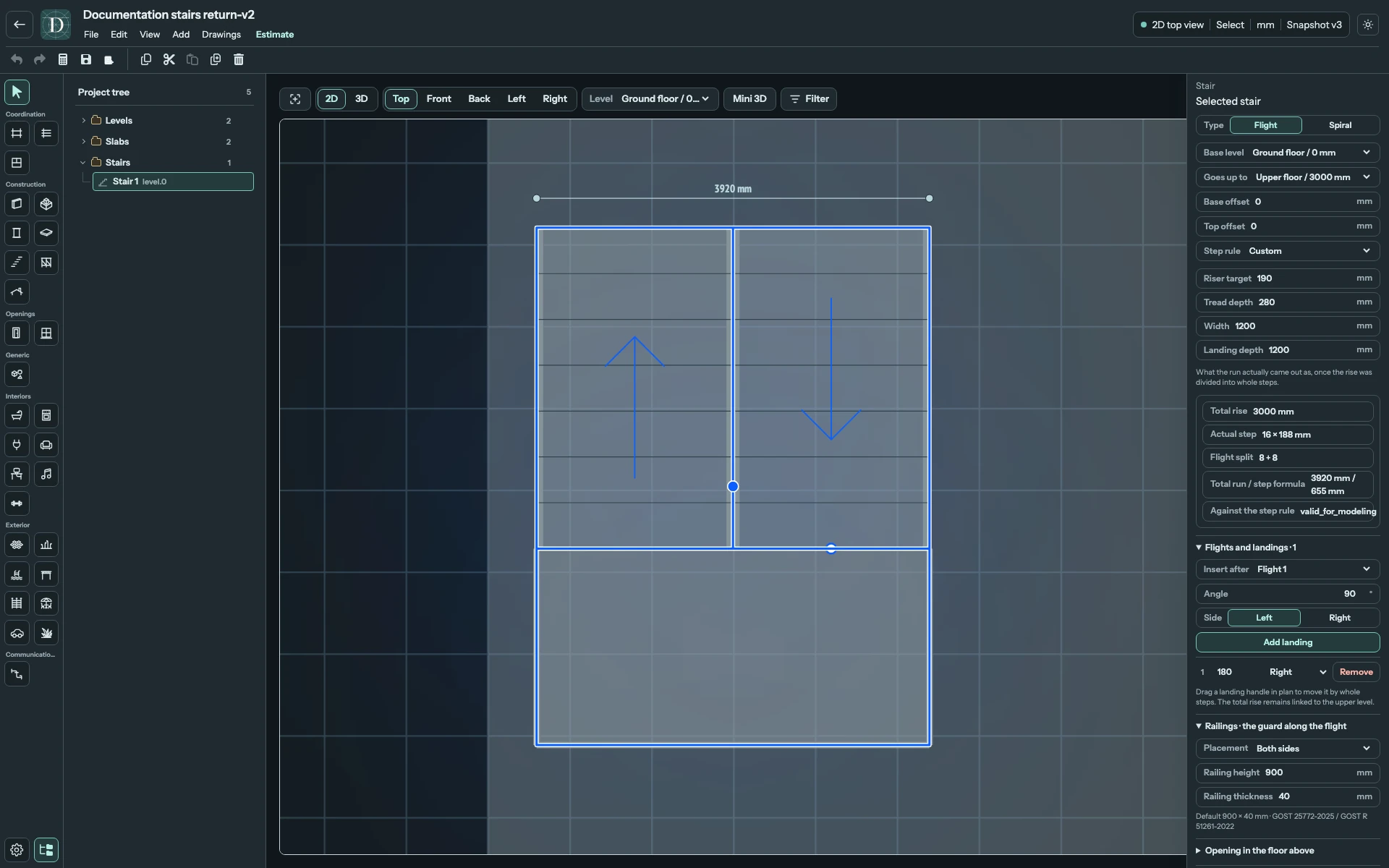Pick the roof tool icon
Screen dimensions: 1389x868
(17, 292)
